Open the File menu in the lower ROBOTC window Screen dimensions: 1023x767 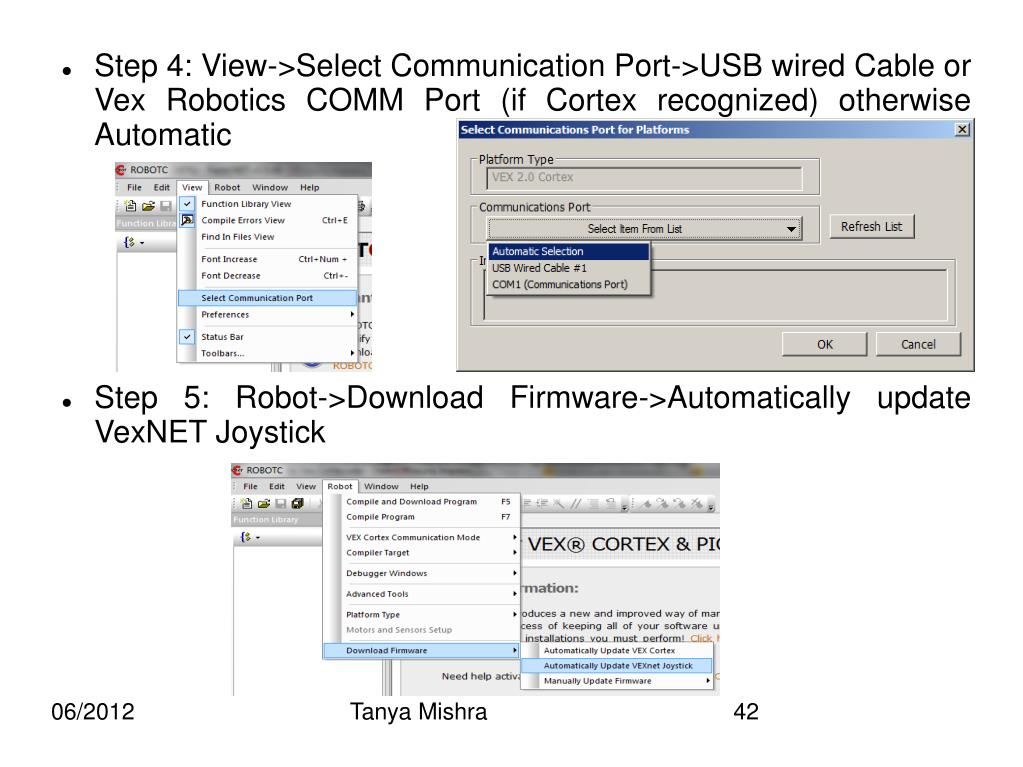pos(251,487)
